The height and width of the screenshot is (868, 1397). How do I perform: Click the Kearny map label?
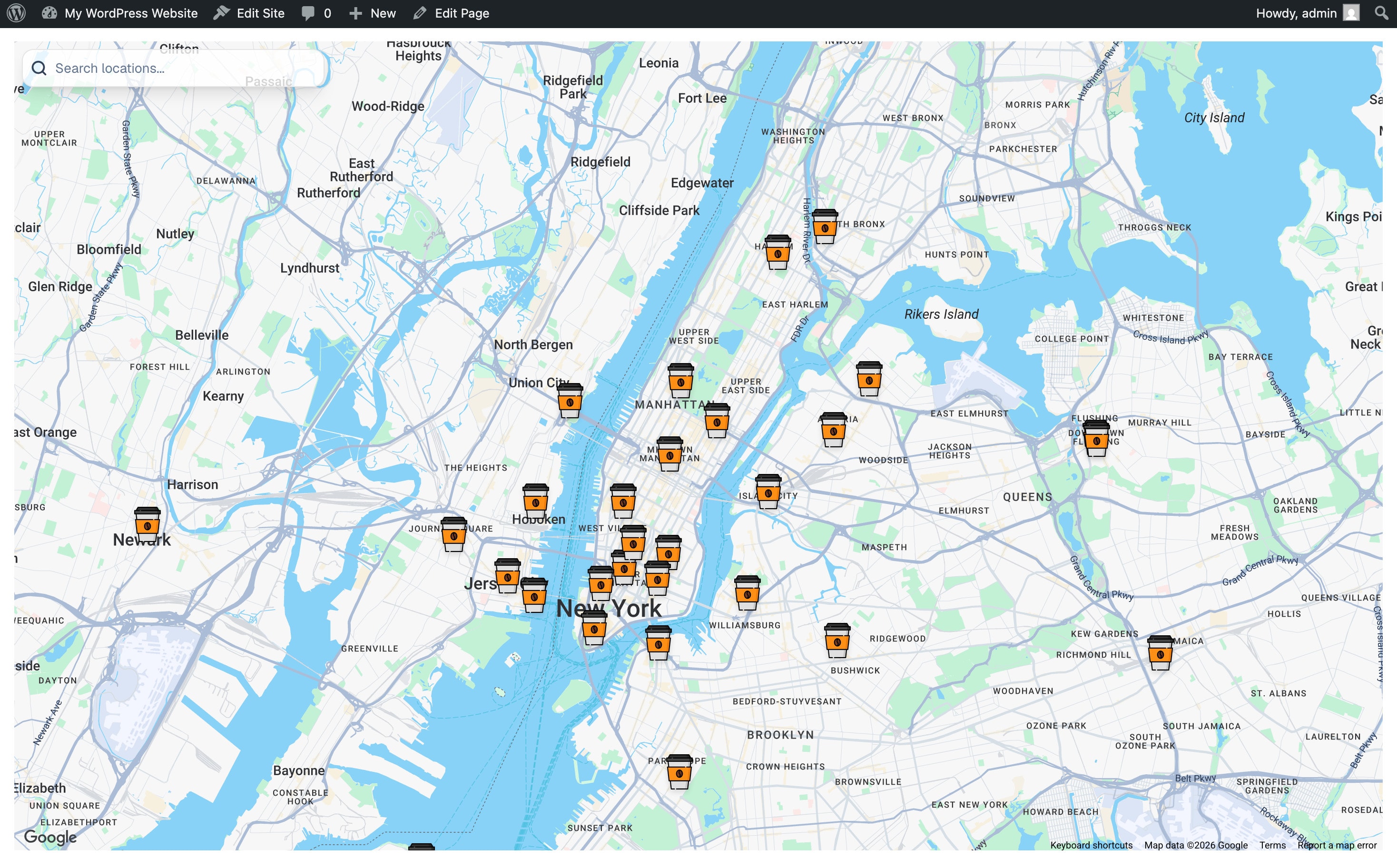223,396
